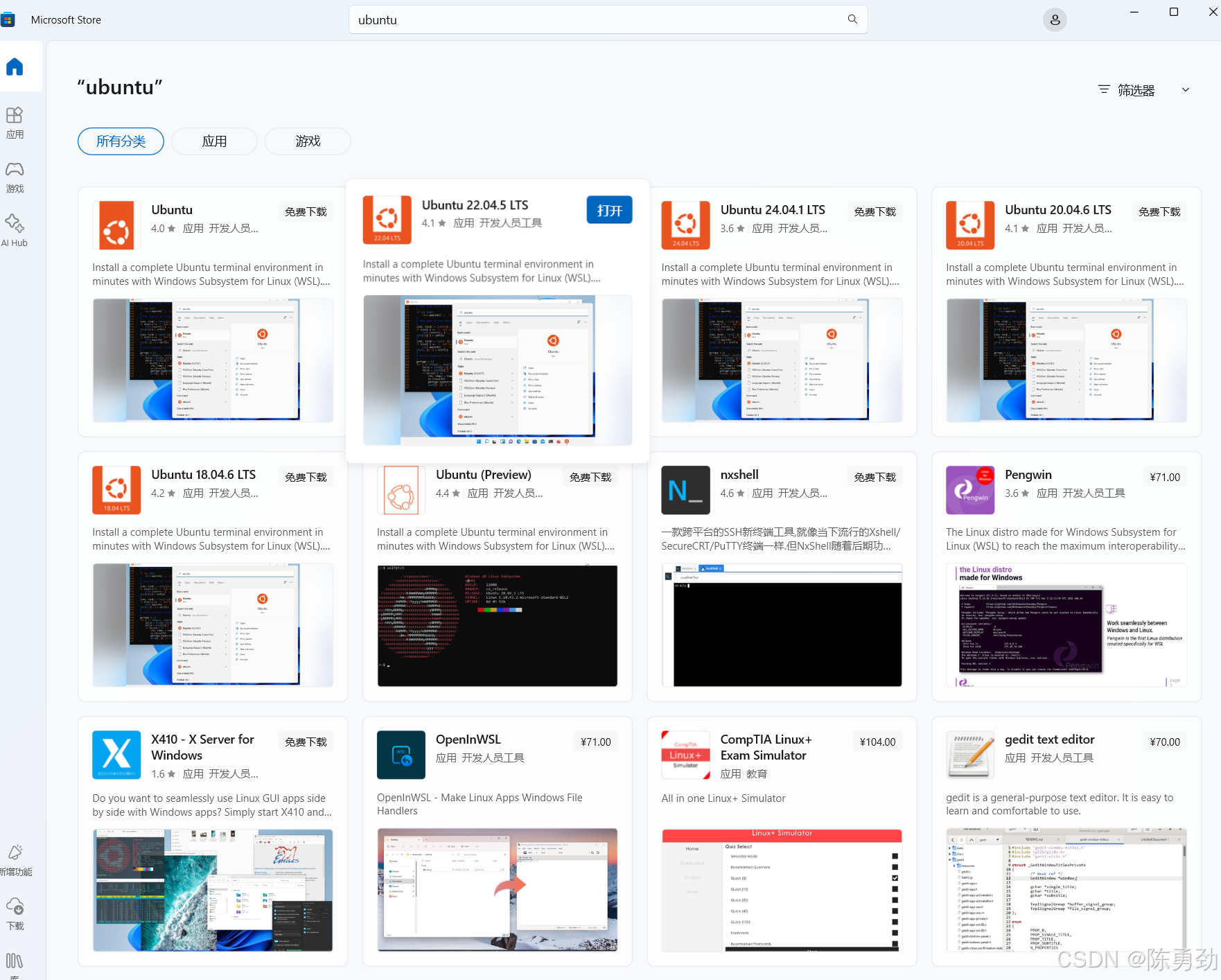This screenshot has height=980, width=1221.
Task: Click the gedit text editor app icon
Action: coord(970,755)
